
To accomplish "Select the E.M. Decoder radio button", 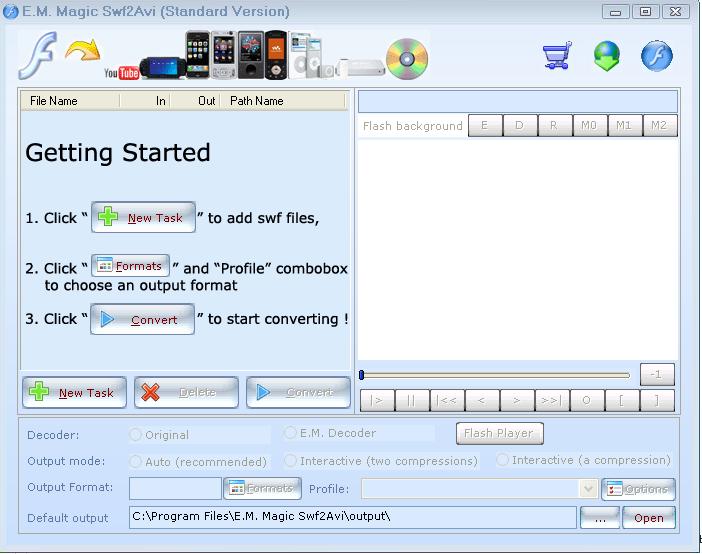I will pos(290,433).
